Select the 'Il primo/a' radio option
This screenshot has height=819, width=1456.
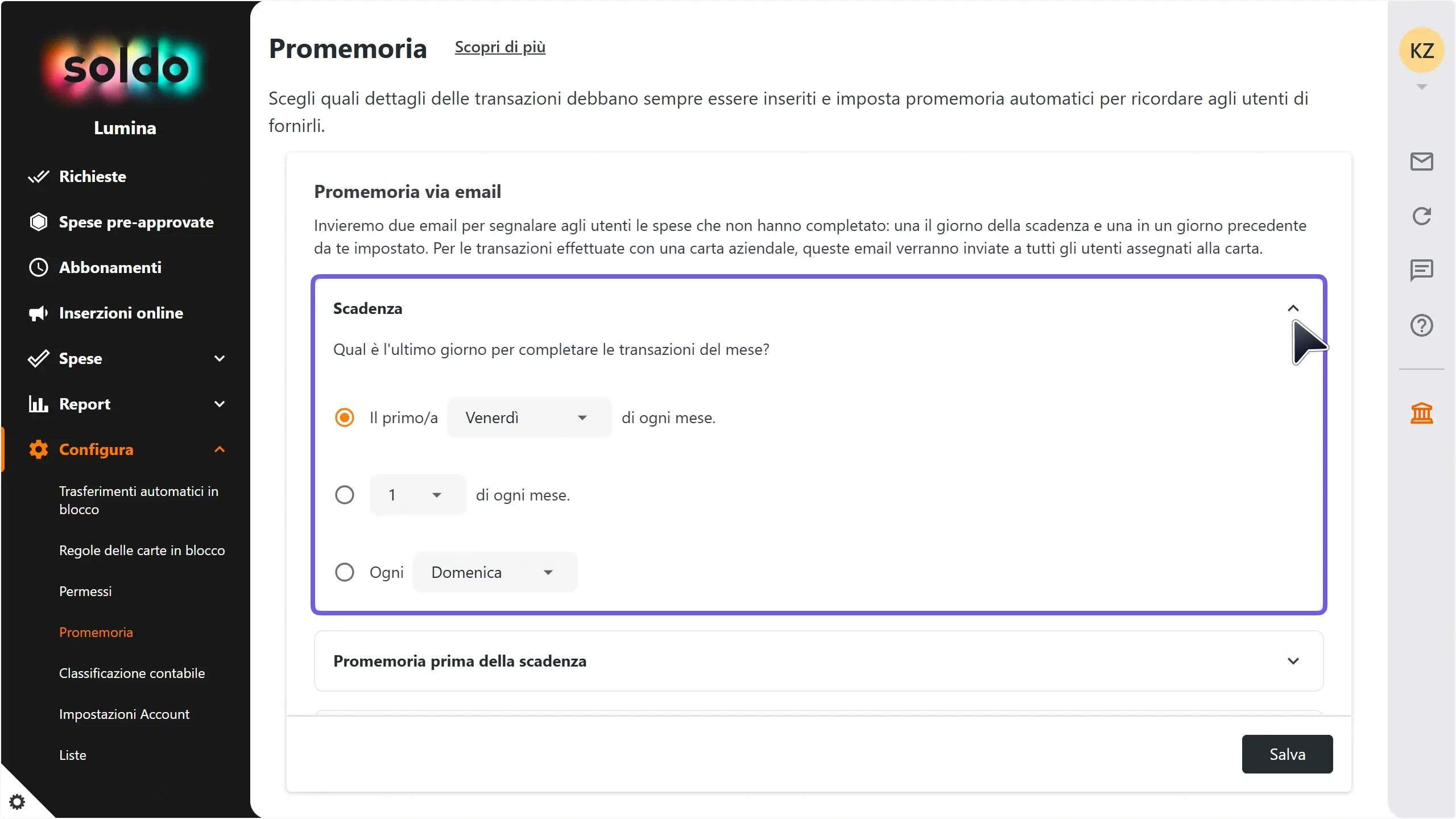[345, 417]
